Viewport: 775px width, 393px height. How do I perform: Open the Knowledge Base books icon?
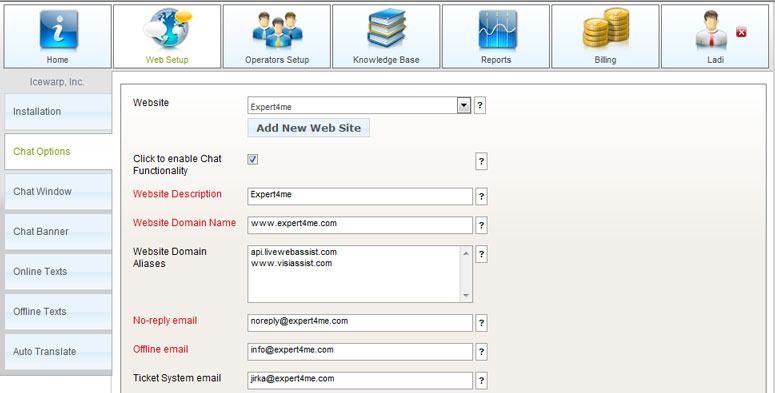pyautogui.click(x=387, y=28)
